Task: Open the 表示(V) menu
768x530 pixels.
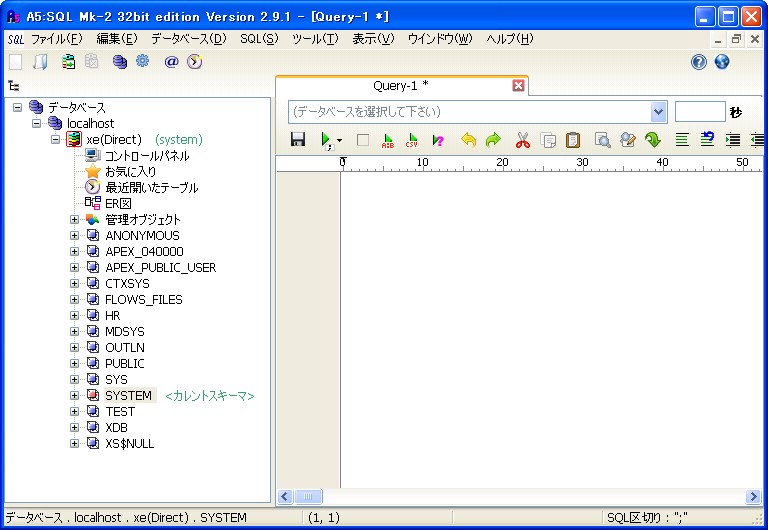Action: pyautogui.click(x=373, y=39)
